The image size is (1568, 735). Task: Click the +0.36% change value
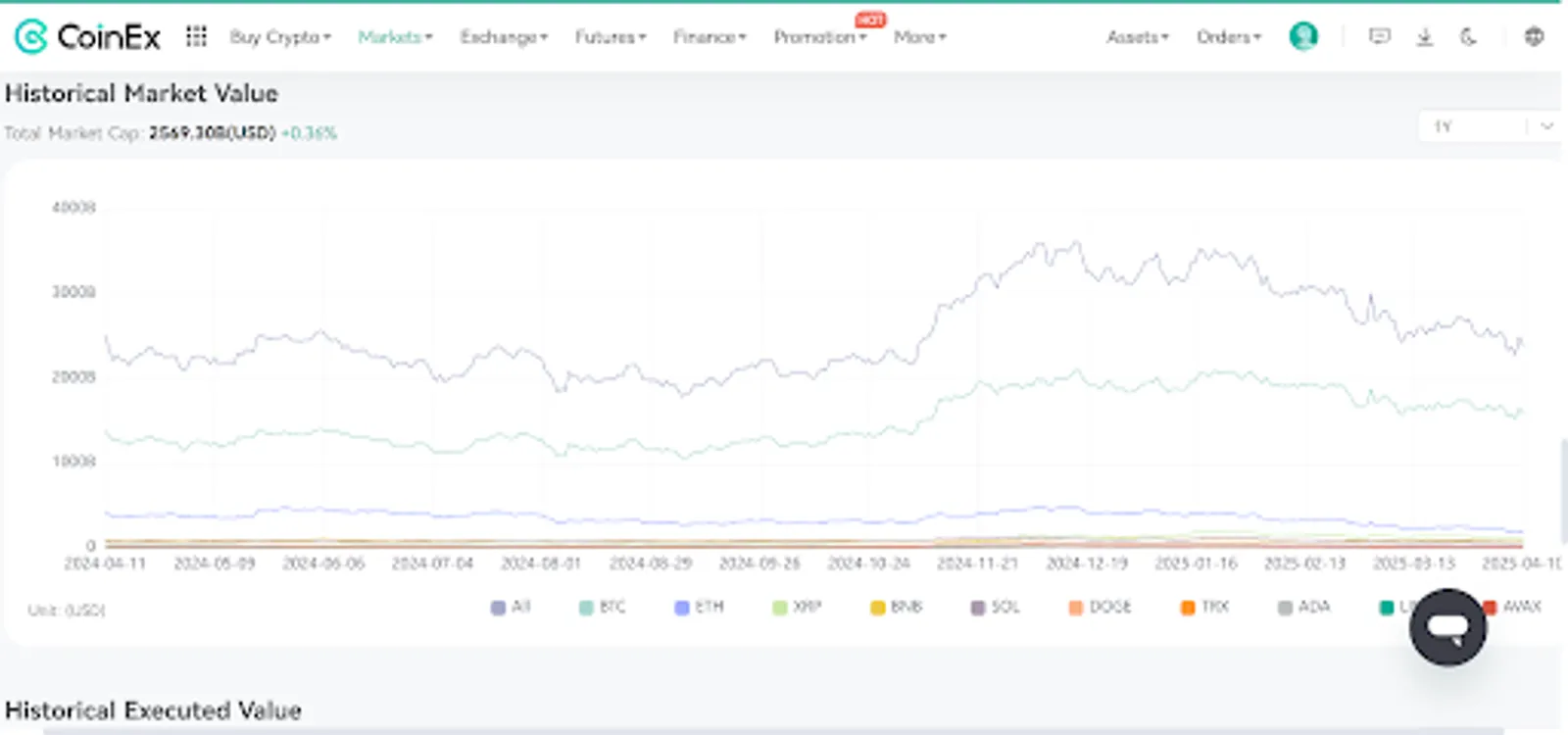click(x=309, y=132)
